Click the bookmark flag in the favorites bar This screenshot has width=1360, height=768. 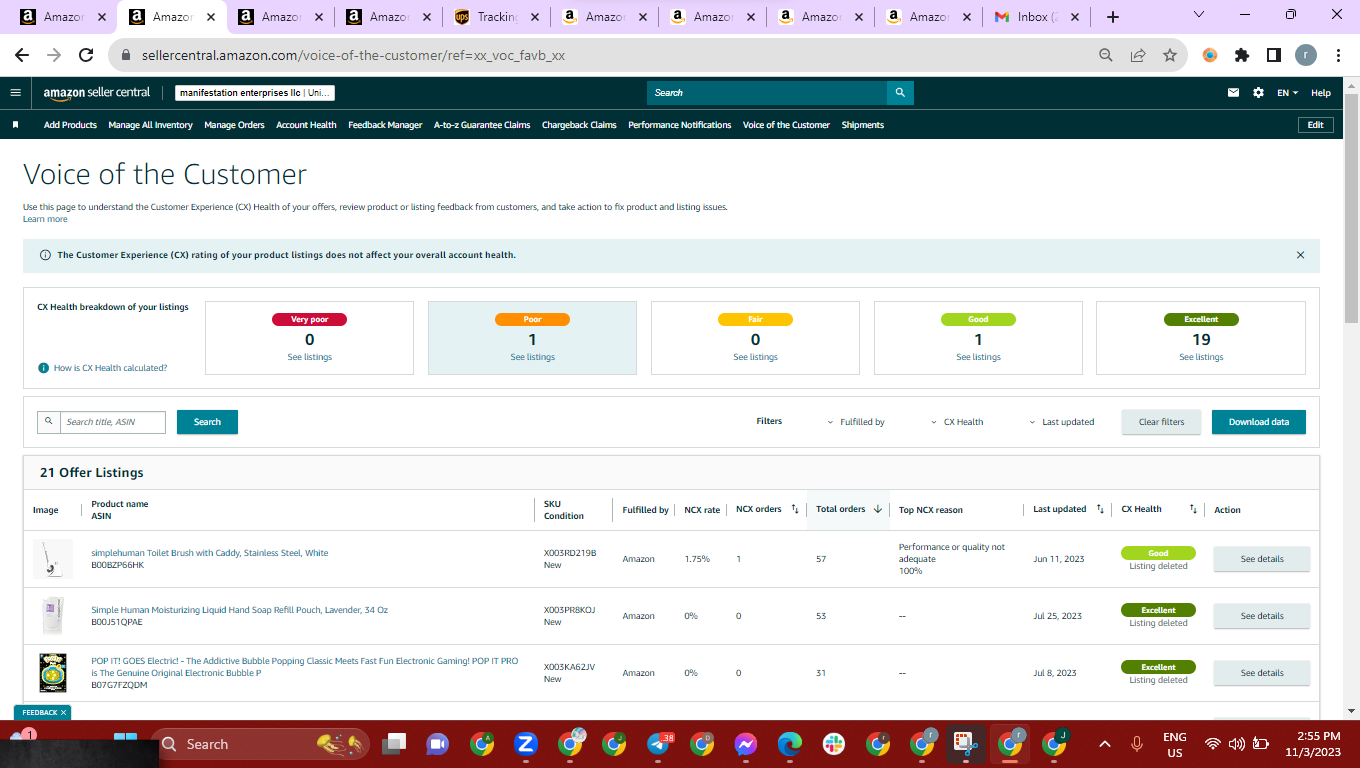(x=16, y=125)
